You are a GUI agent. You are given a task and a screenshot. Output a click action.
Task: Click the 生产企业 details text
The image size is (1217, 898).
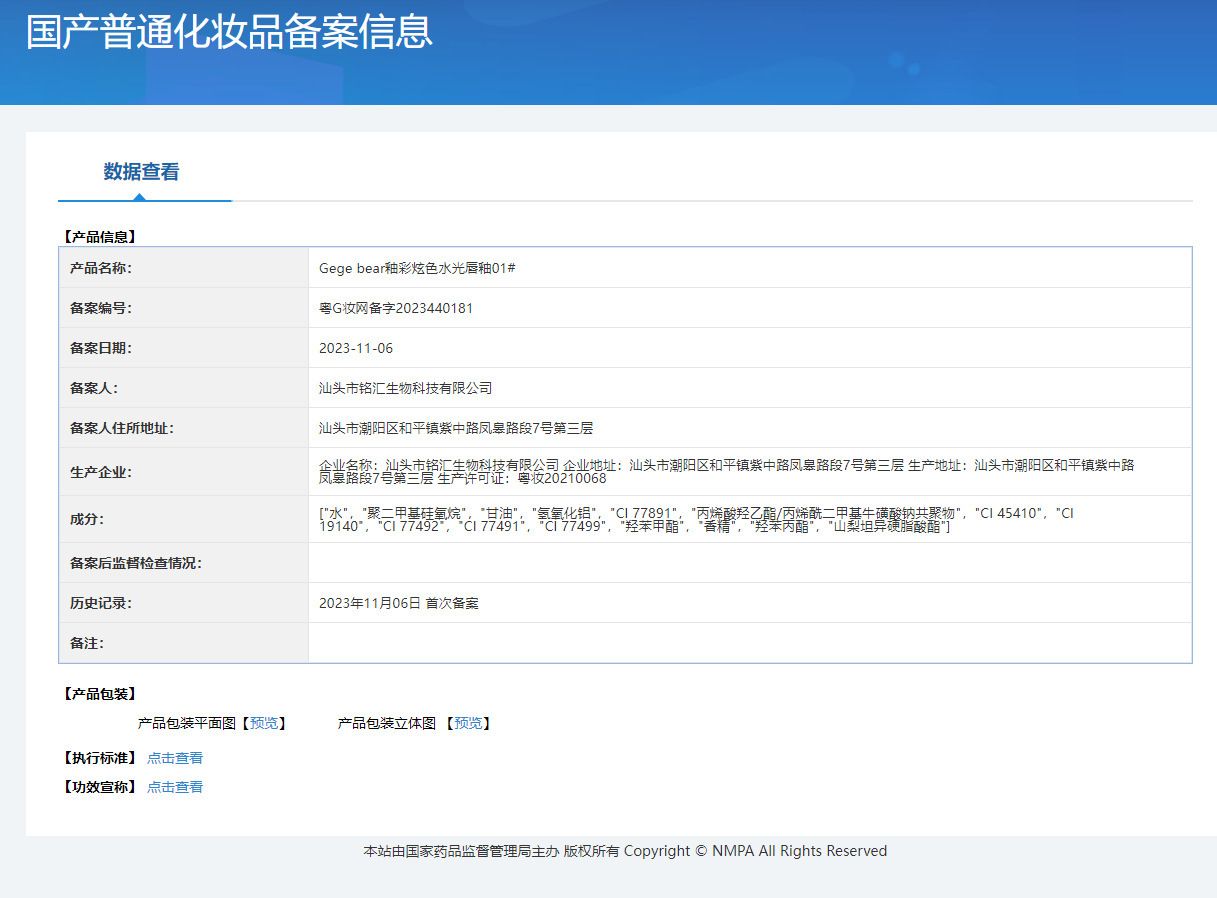pos(726,471)
